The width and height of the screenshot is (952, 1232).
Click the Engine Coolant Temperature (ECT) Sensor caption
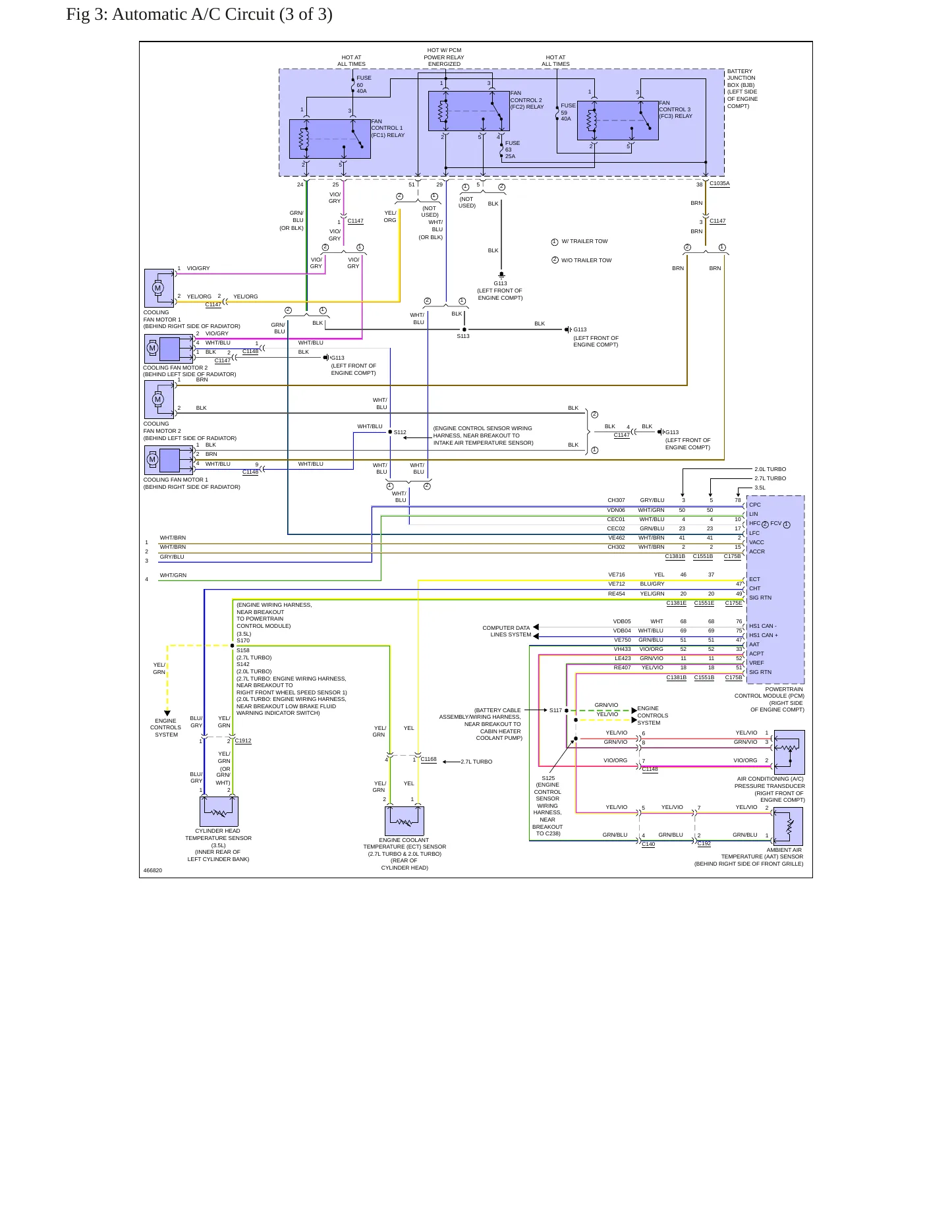pyautogui.click(x=405, y=854)
